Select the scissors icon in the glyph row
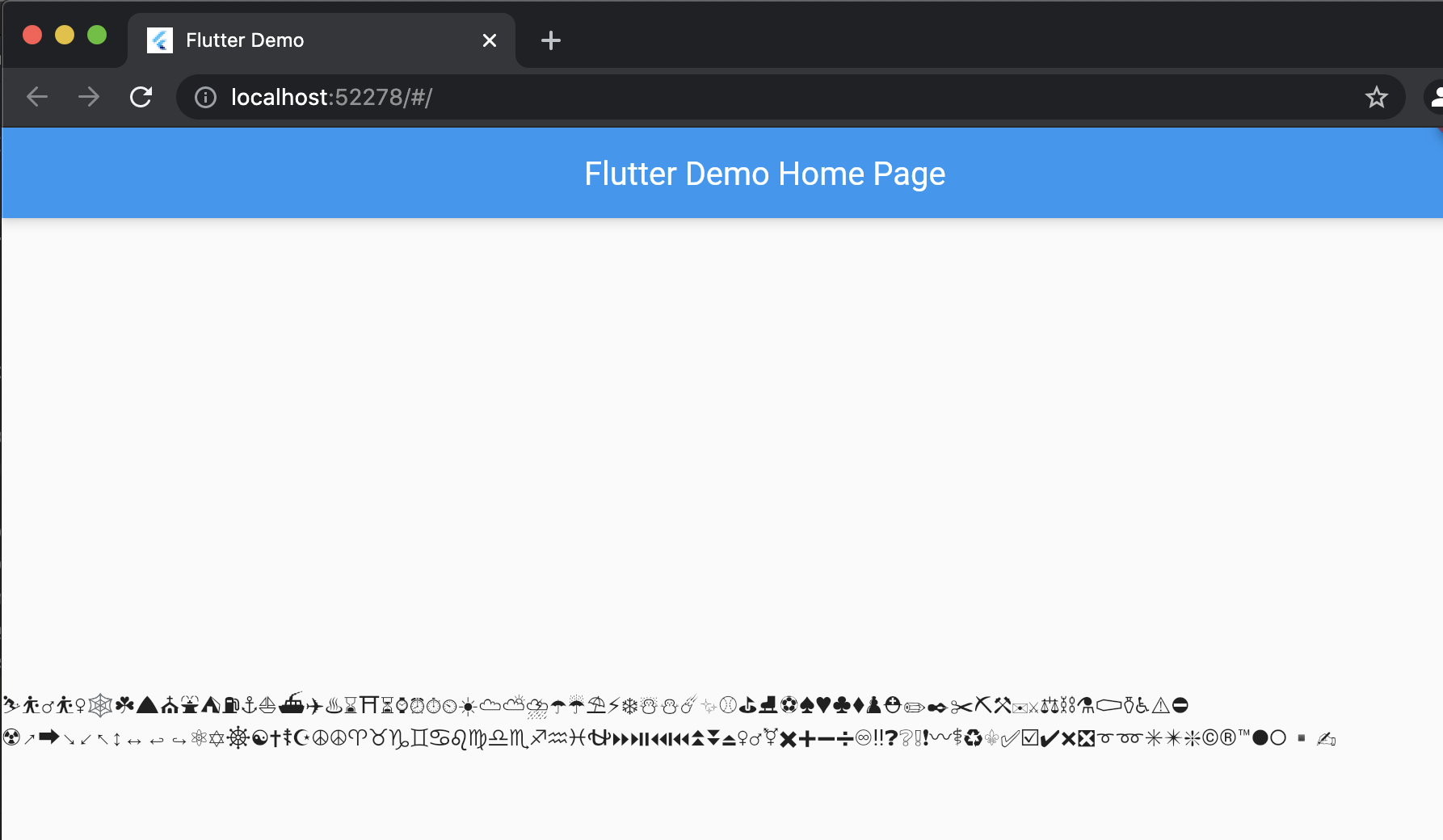This screenshot has height=840, width=1443. pyautogui.click(x=960, y=705)
